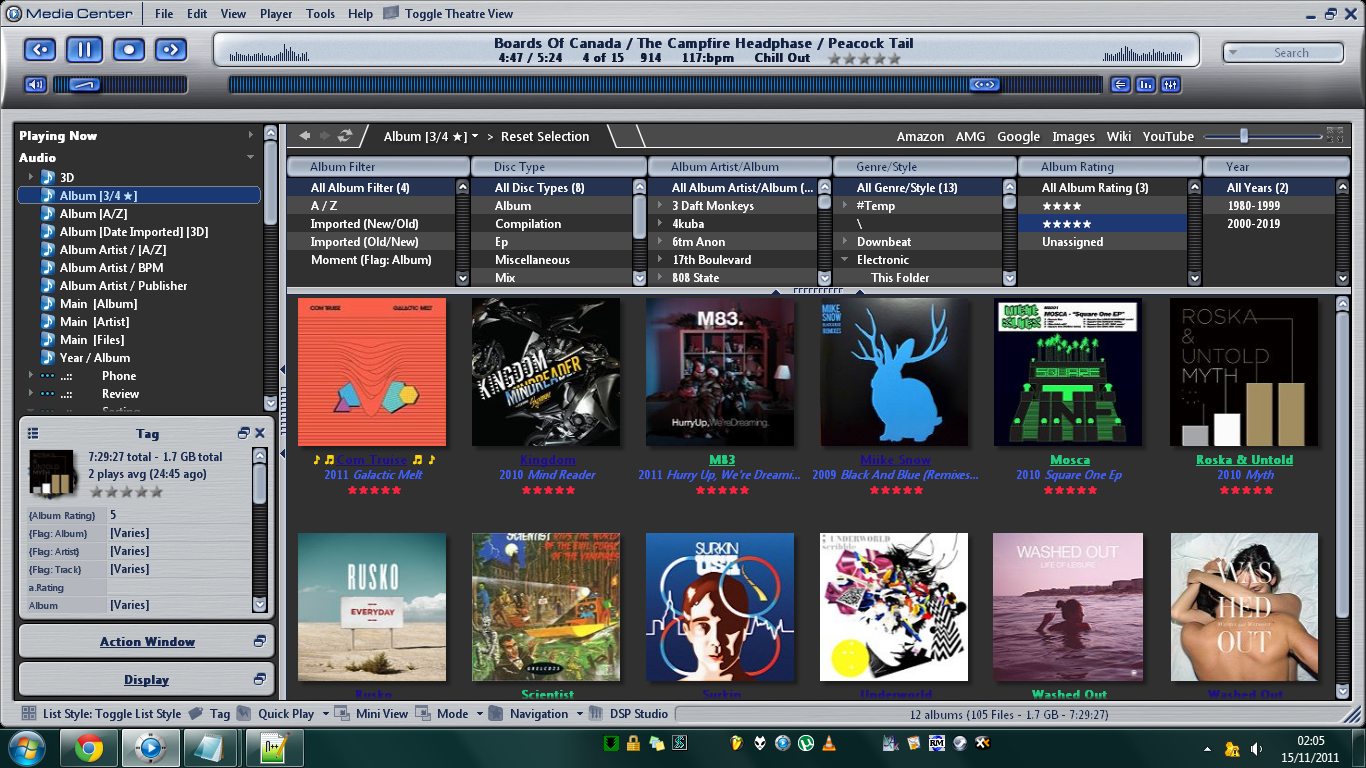Image resolution: width=1366 pixels, height=768 pixels.
Task: Select the Main [Files] icon
Action: 47,339
